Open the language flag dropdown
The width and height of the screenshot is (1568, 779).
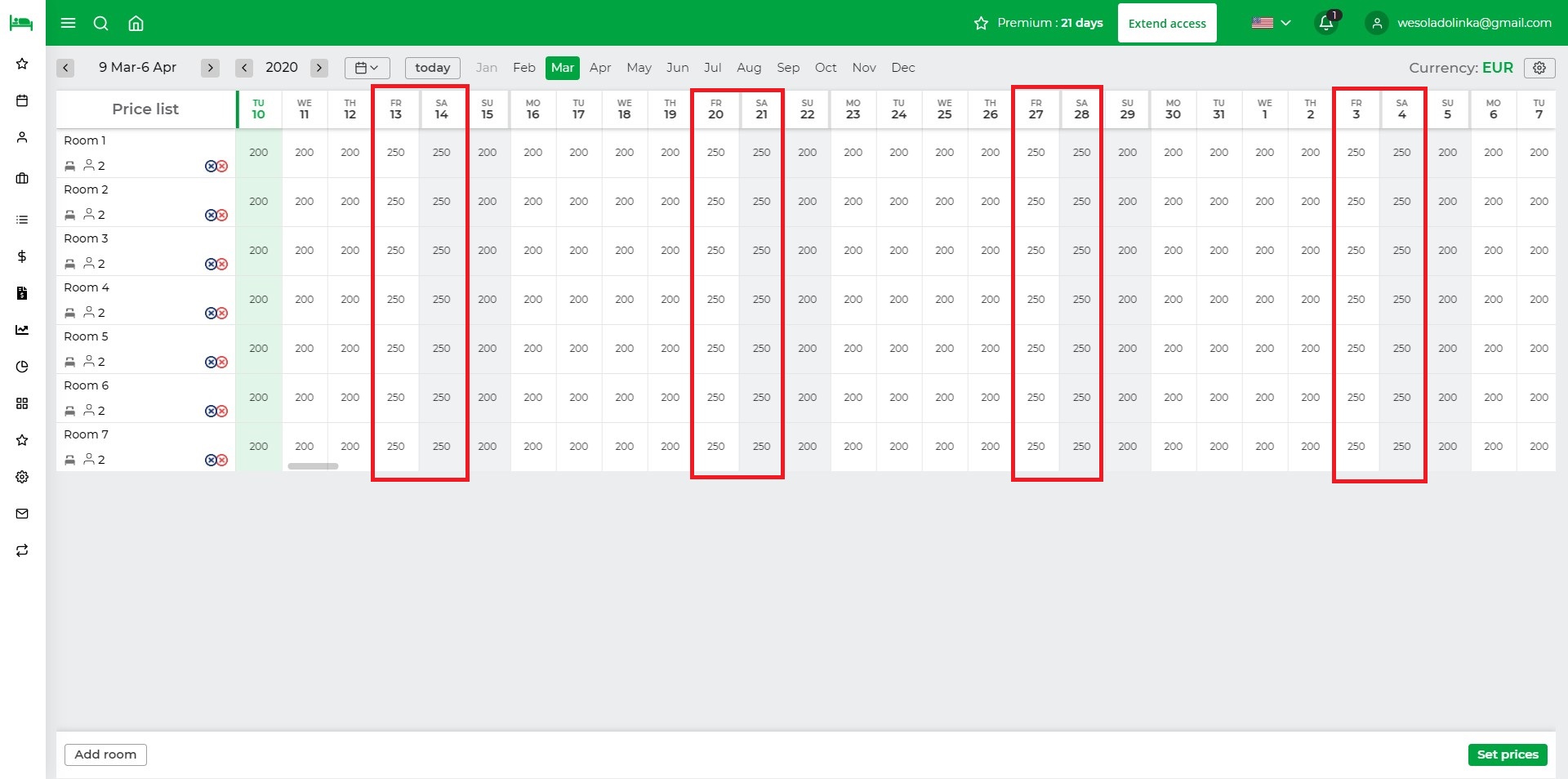pyautogui.click(x=1271, y=23)
